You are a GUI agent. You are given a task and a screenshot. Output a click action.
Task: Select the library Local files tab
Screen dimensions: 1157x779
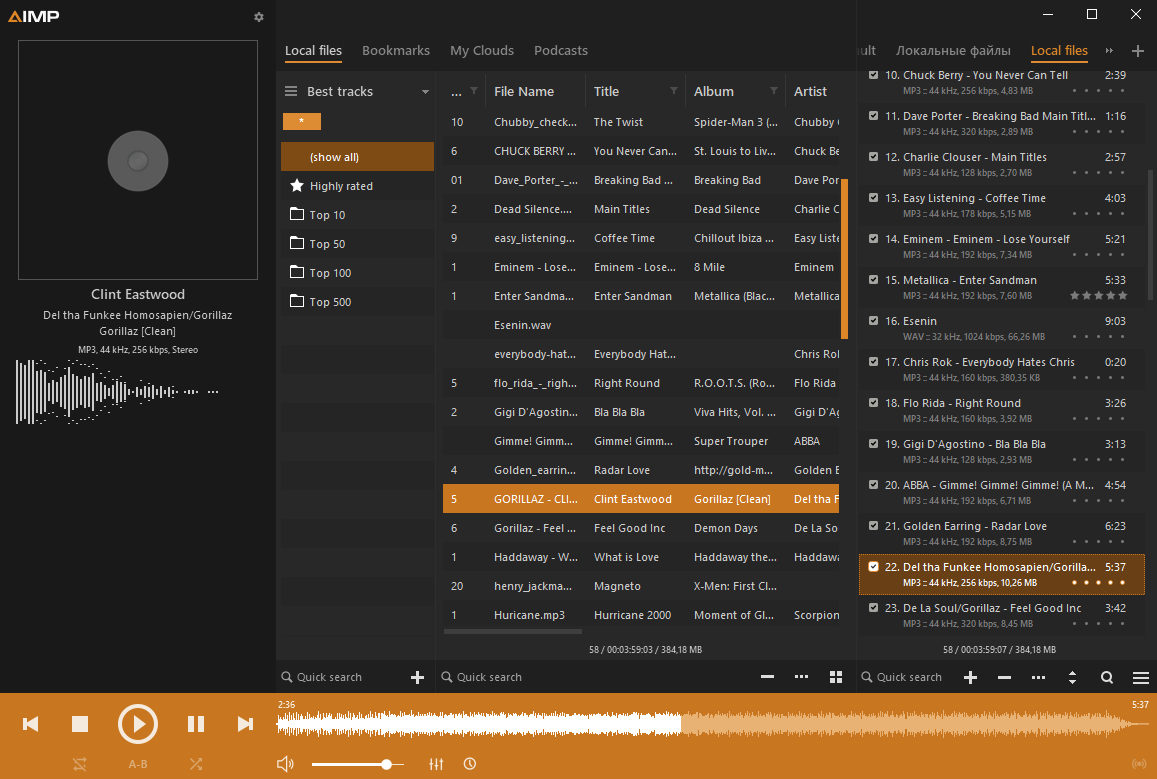pyautogui.click(x=314, y=50)
